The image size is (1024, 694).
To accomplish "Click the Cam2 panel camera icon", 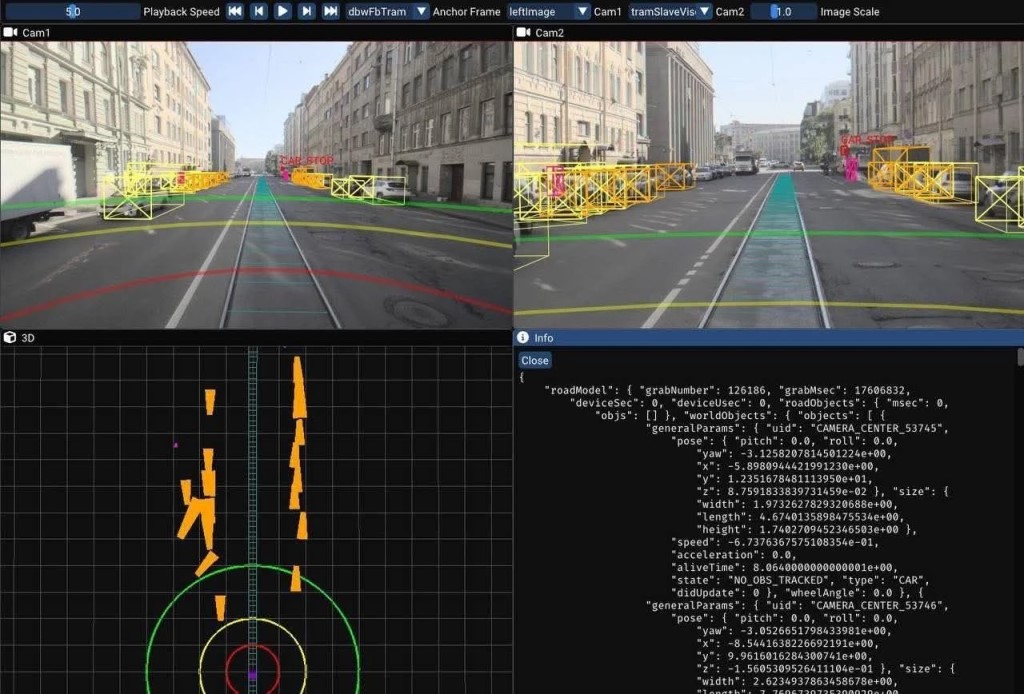I will coord(523,32).
